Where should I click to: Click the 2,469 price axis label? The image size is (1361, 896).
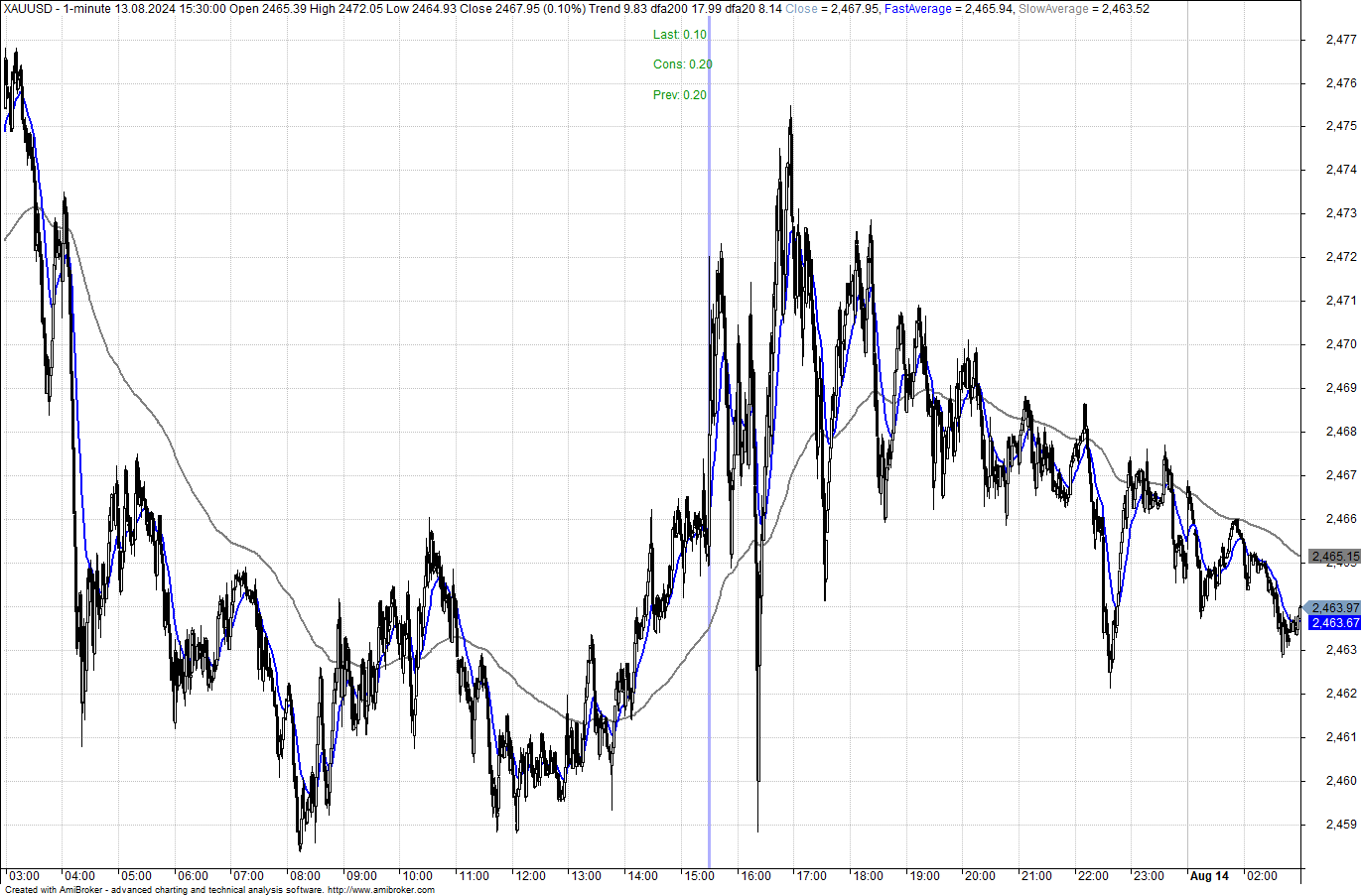pos(1341,388)
